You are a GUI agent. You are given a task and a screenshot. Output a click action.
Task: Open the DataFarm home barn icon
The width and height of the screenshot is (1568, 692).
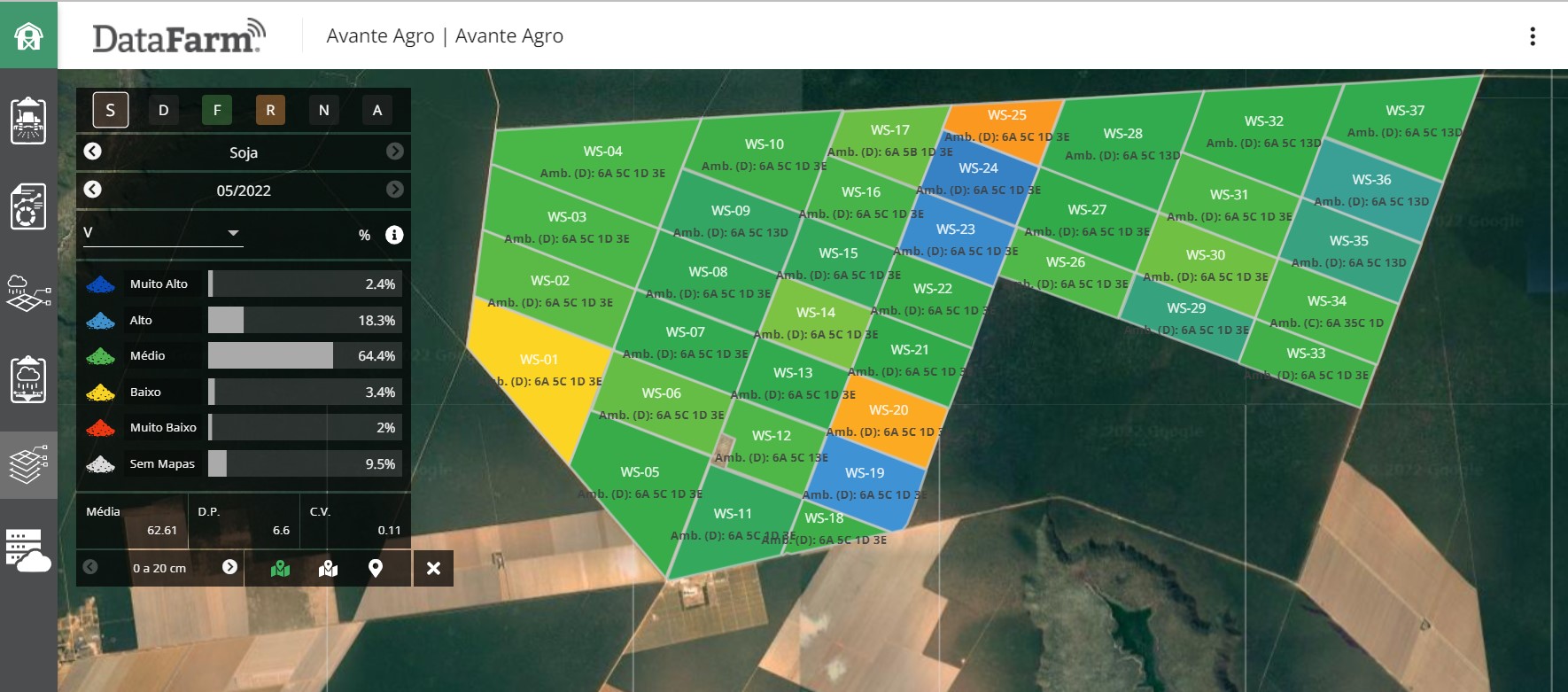(28, 35)
